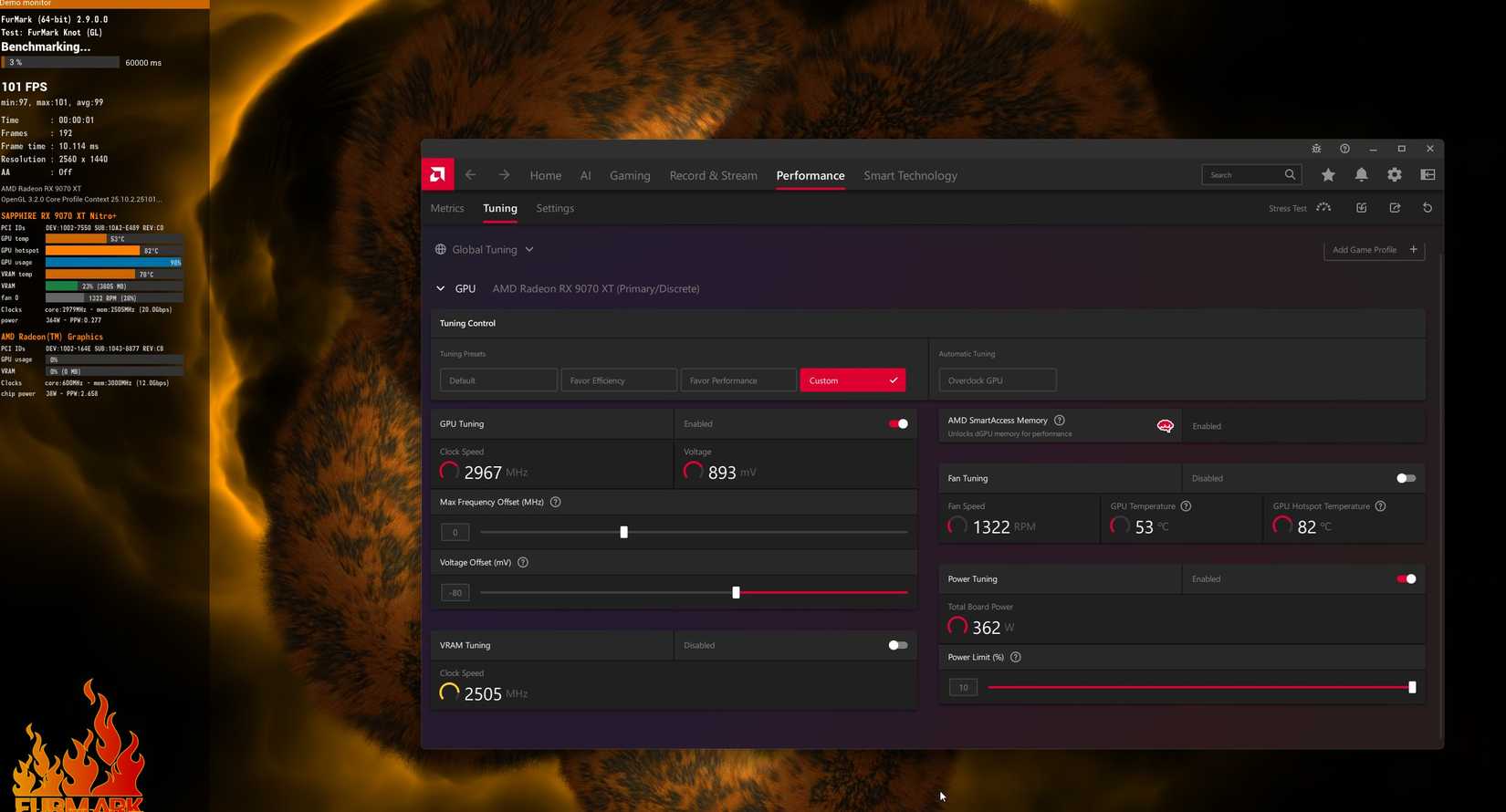Screen dimensions: 1506x812
Task: Open the Home tab
Action: click(x=546, y=175)
